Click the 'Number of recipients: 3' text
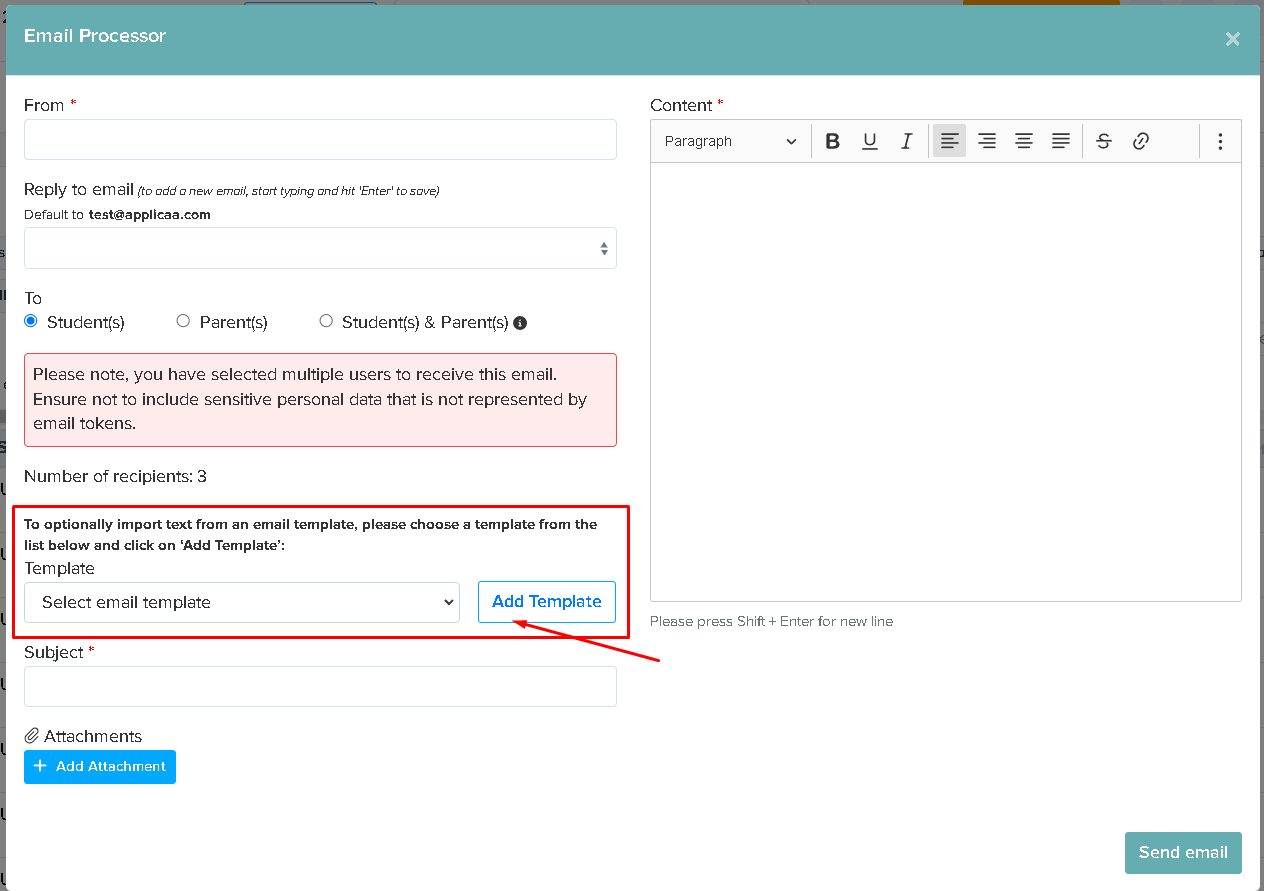Image resolution: width=1264 pixels, height=891 pixels. tap(115, 477)
